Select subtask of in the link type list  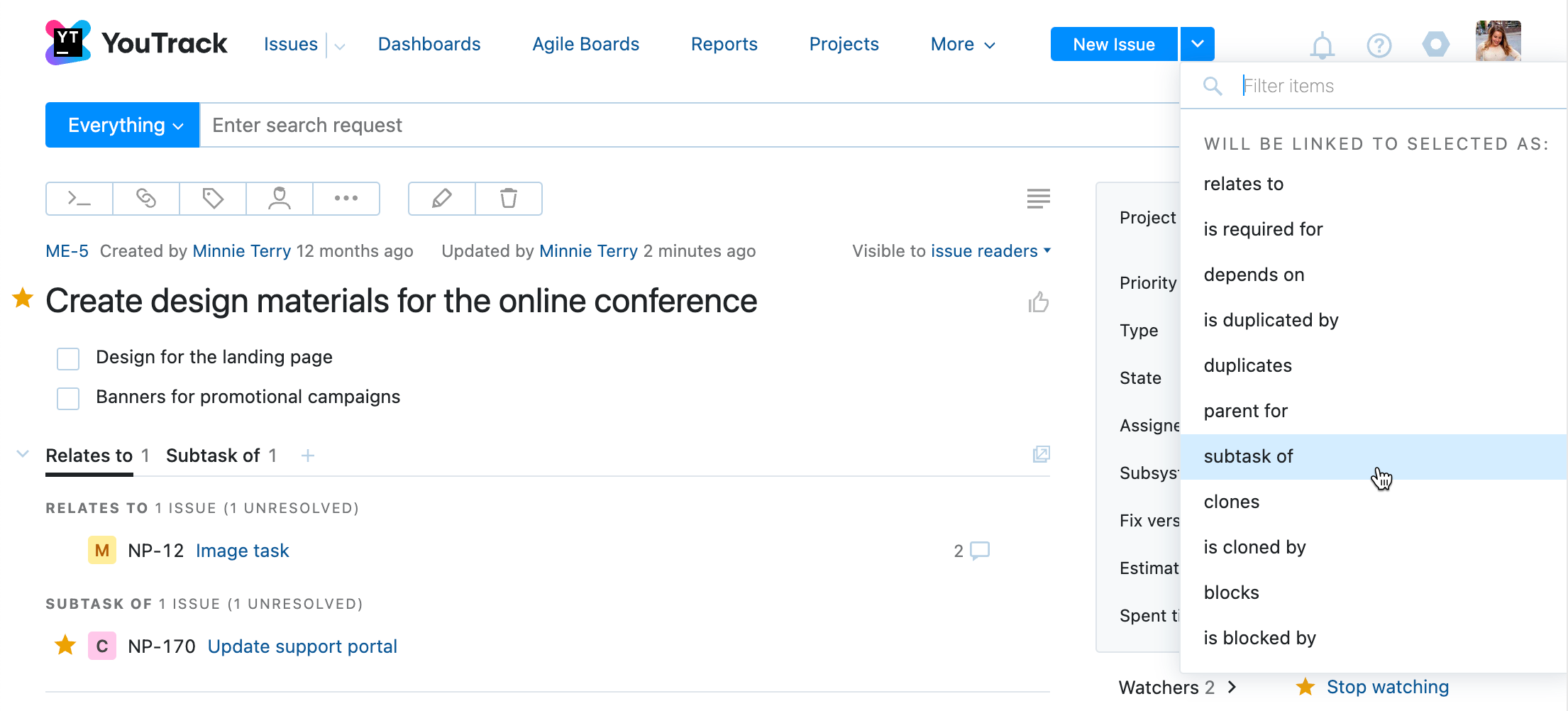click(1249, 456)
